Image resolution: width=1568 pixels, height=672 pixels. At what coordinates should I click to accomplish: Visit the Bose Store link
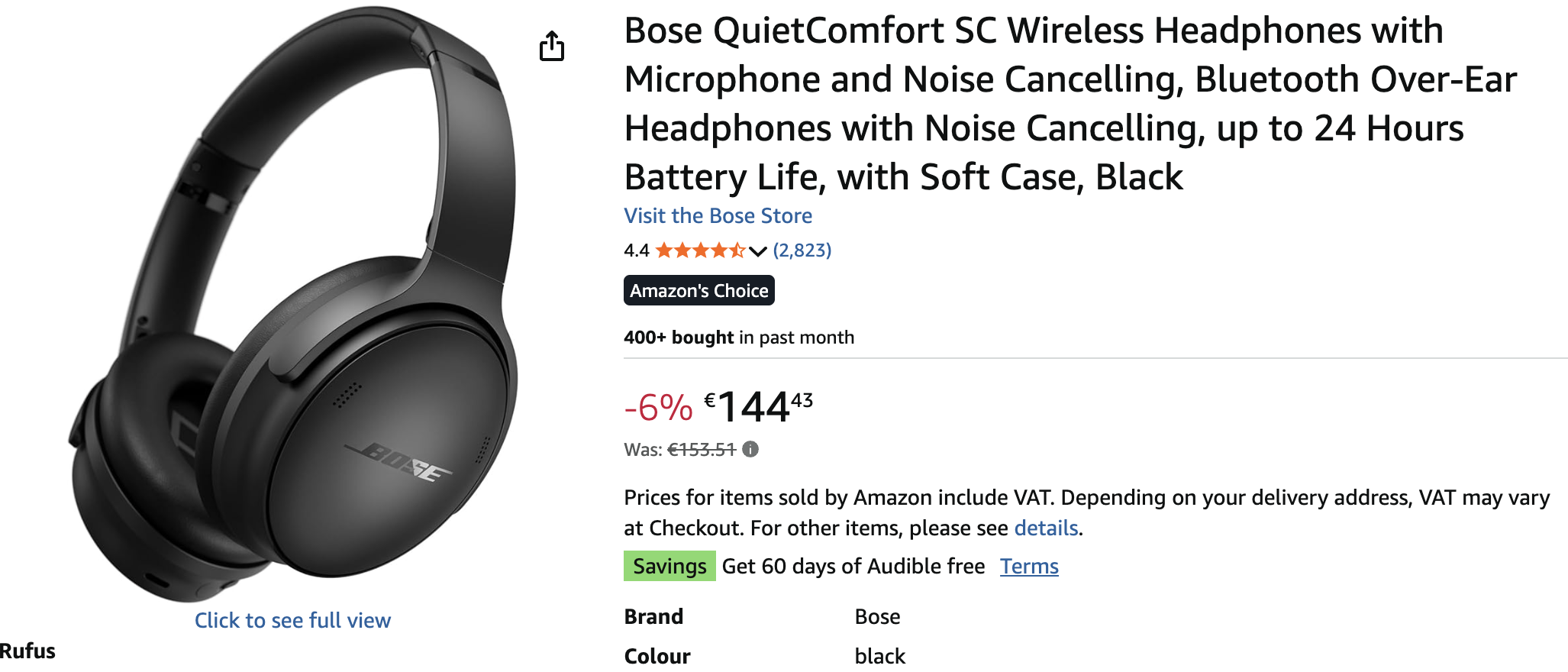click(x=718, y=216)
